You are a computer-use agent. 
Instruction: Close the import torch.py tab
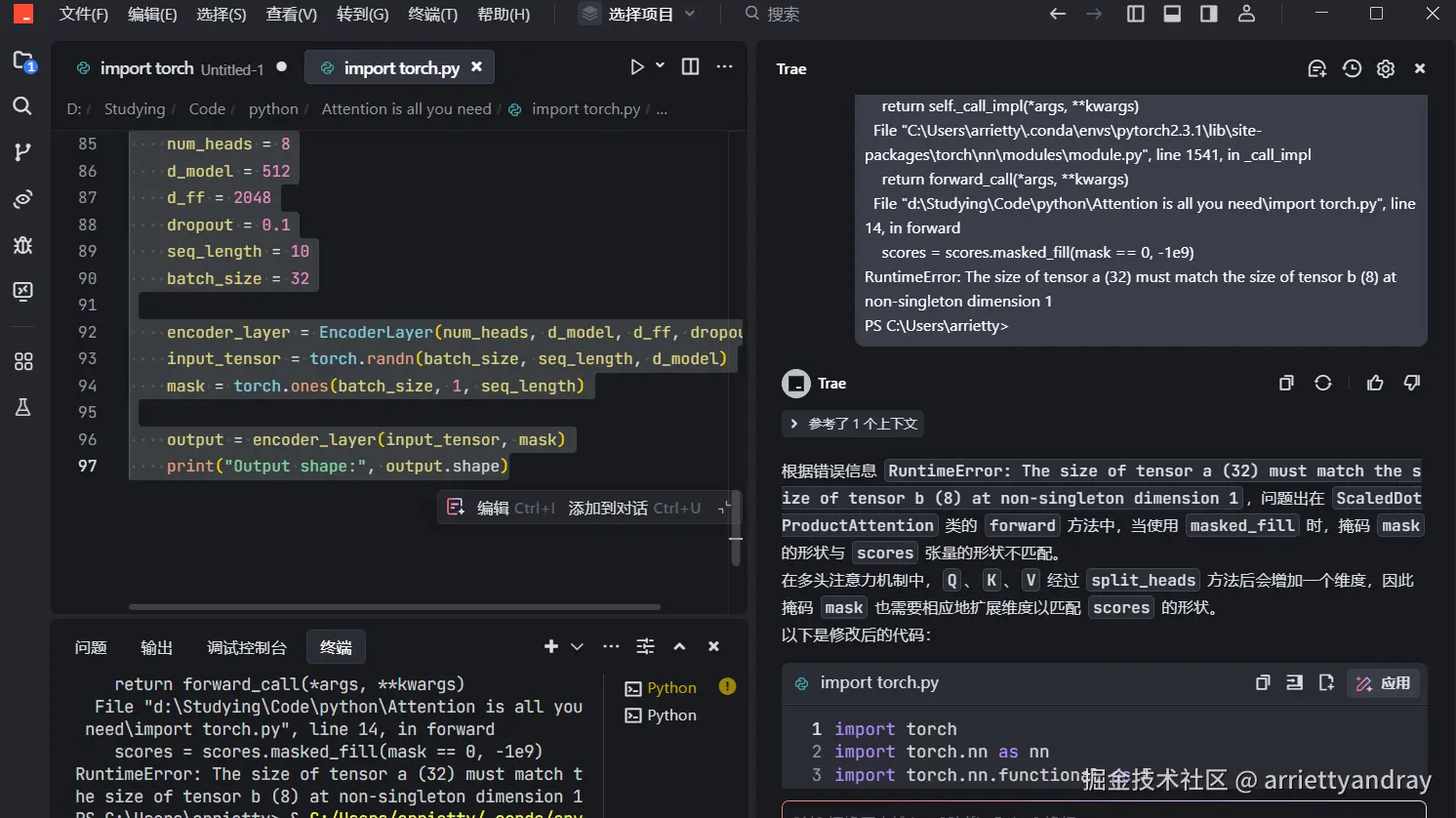[x=476, y=66]
